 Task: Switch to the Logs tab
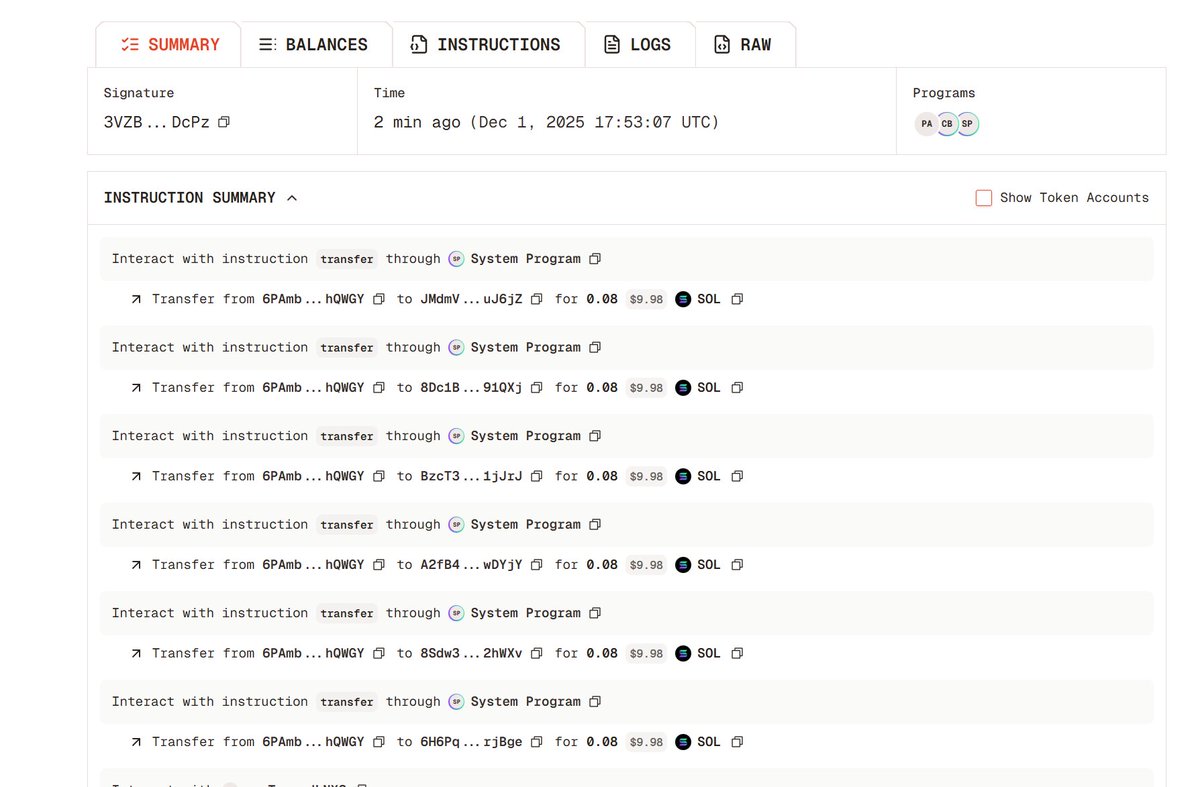637,45
